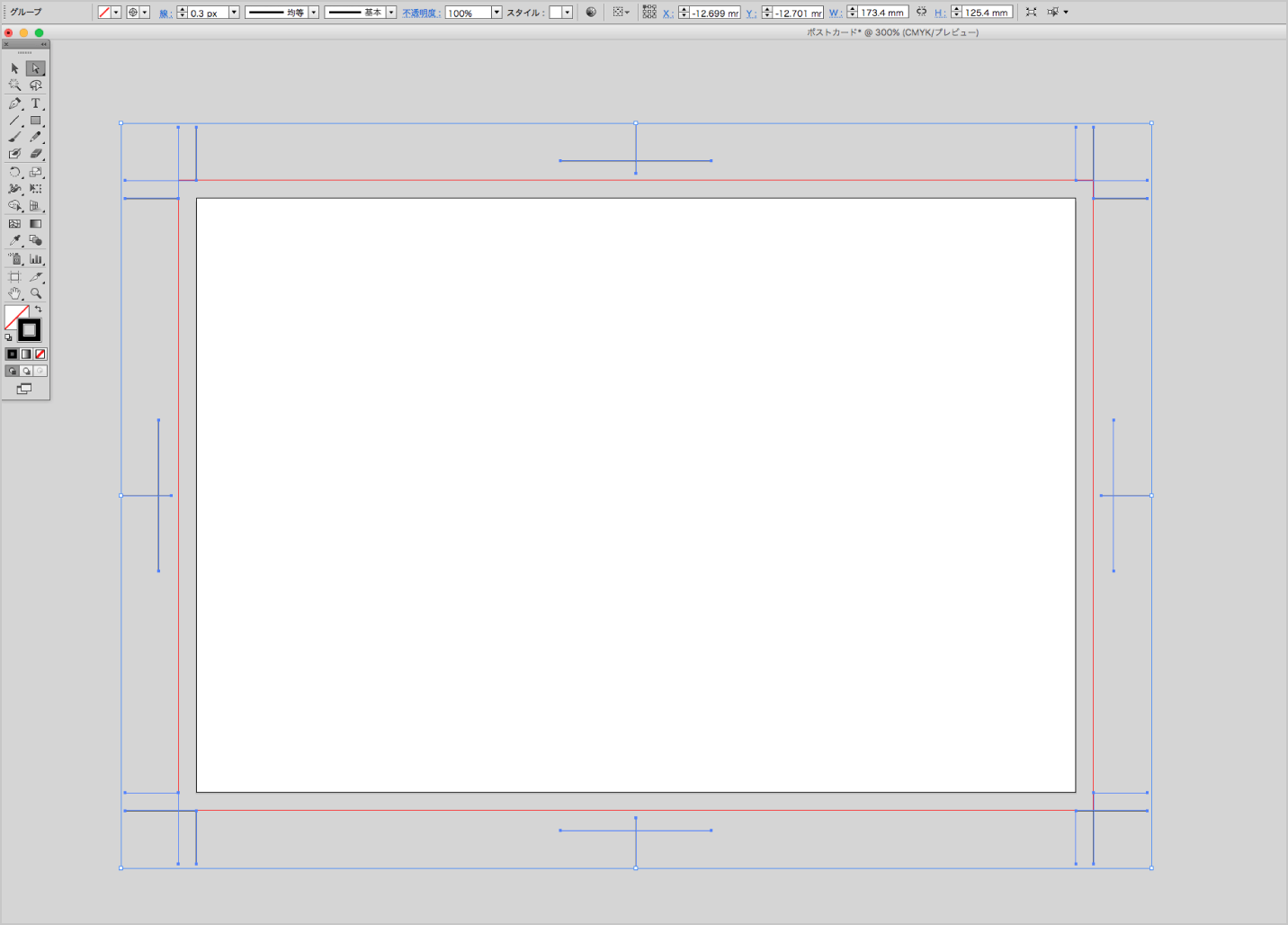Open the スタイル style dropdown

tap(568, 13)
